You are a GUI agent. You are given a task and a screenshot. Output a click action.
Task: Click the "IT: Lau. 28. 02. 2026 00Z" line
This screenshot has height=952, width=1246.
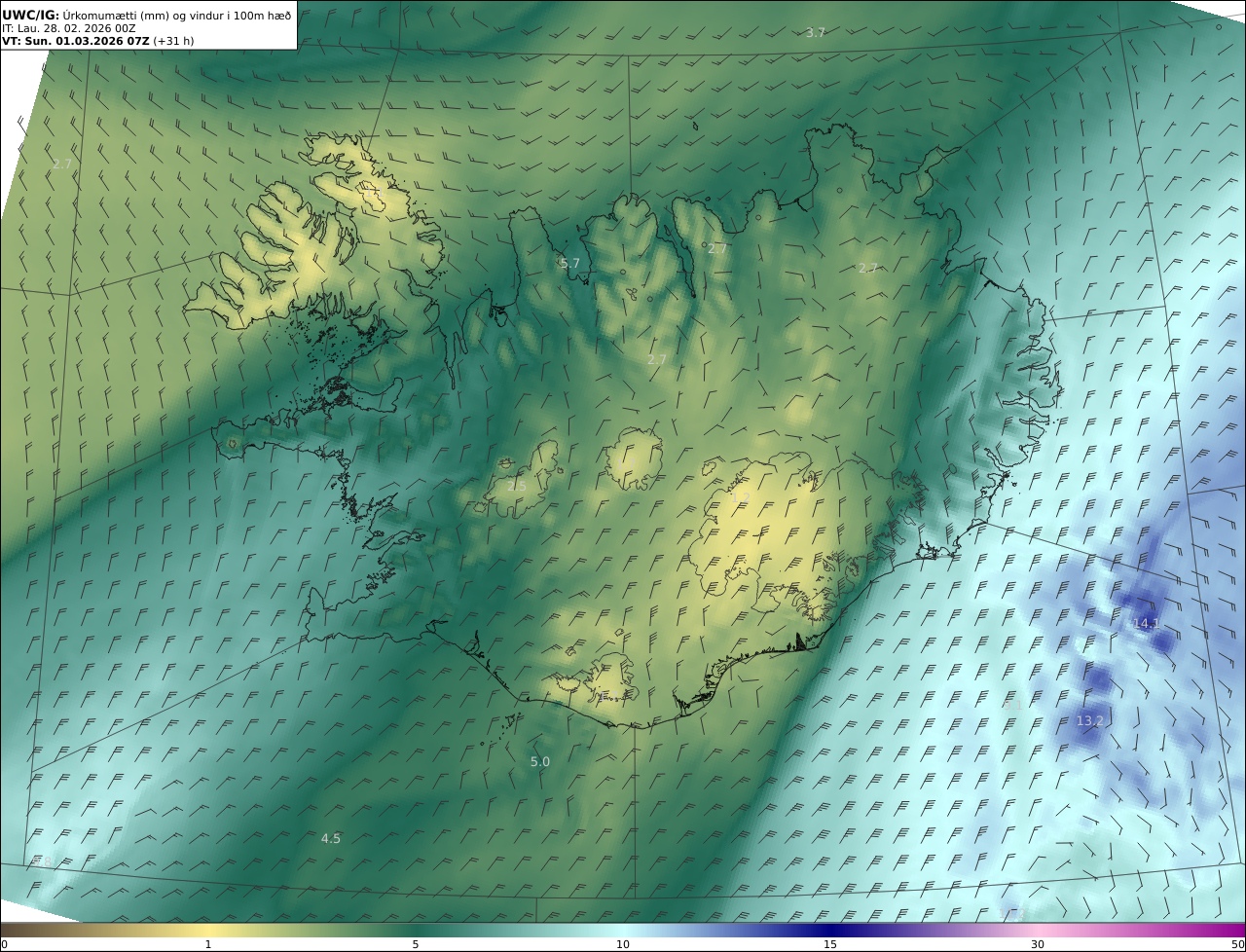[x=68, y=28]
